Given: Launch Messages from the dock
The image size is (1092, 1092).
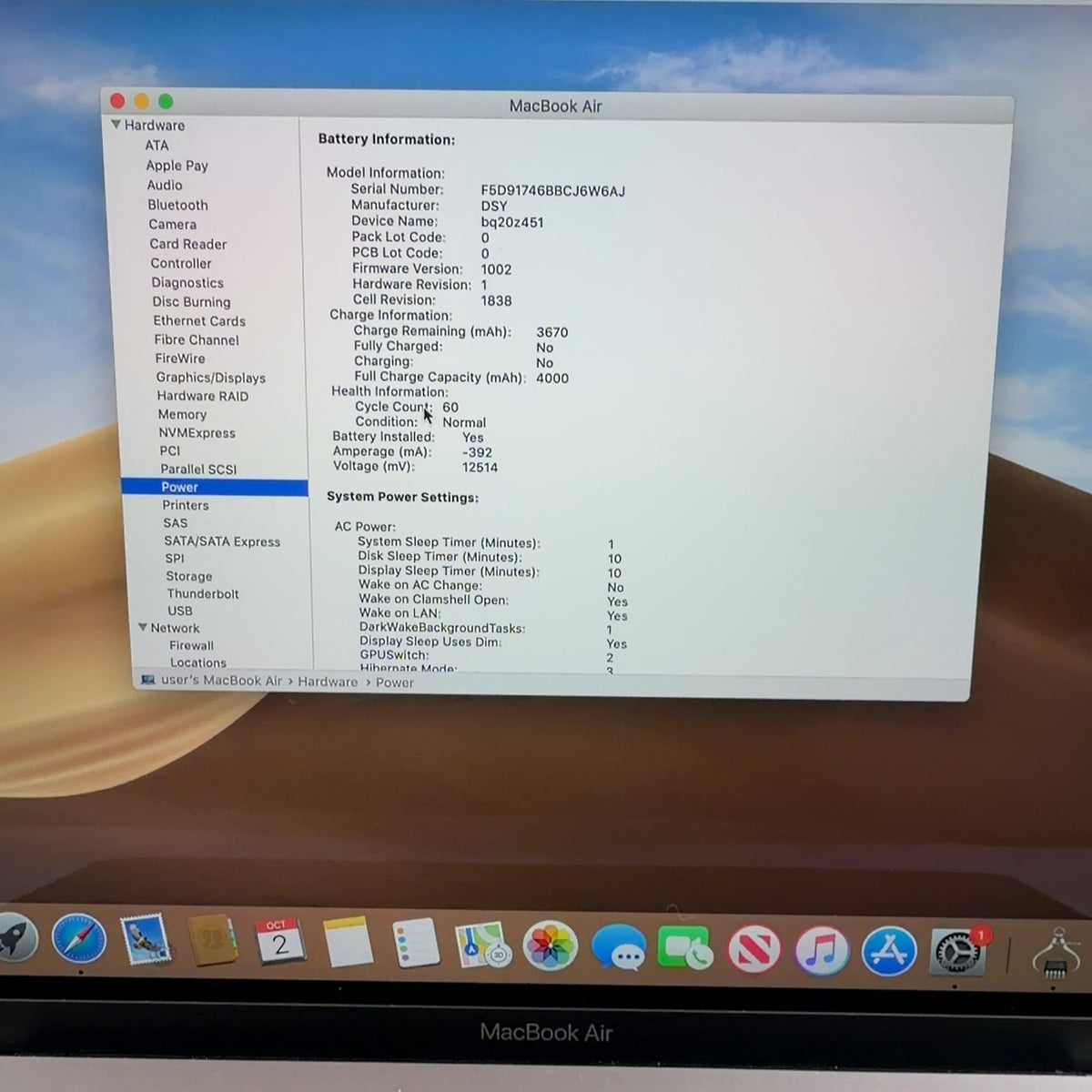Looking at the screenshot, I should pyautogui.click(x=618, y=948).
